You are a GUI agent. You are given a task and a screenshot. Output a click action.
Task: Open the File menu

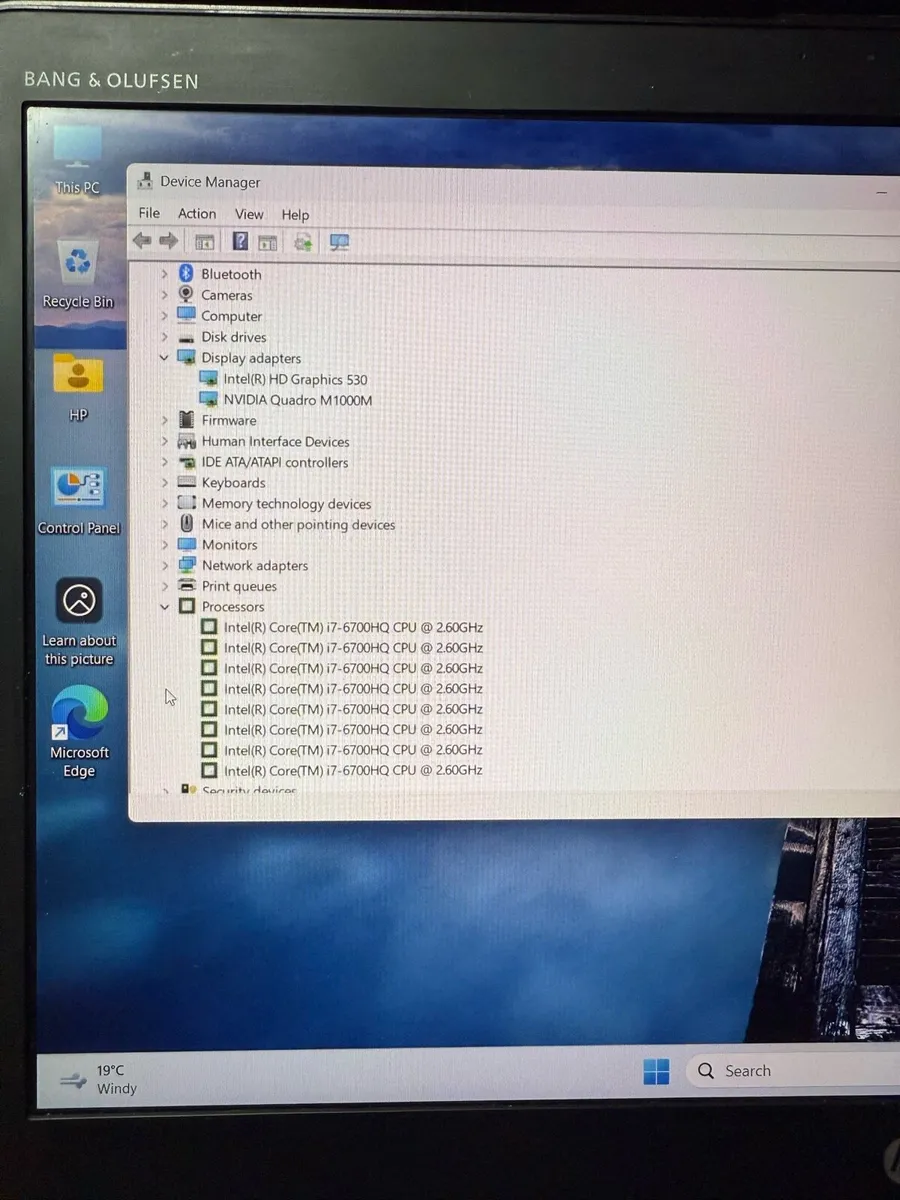click(149, 213)
